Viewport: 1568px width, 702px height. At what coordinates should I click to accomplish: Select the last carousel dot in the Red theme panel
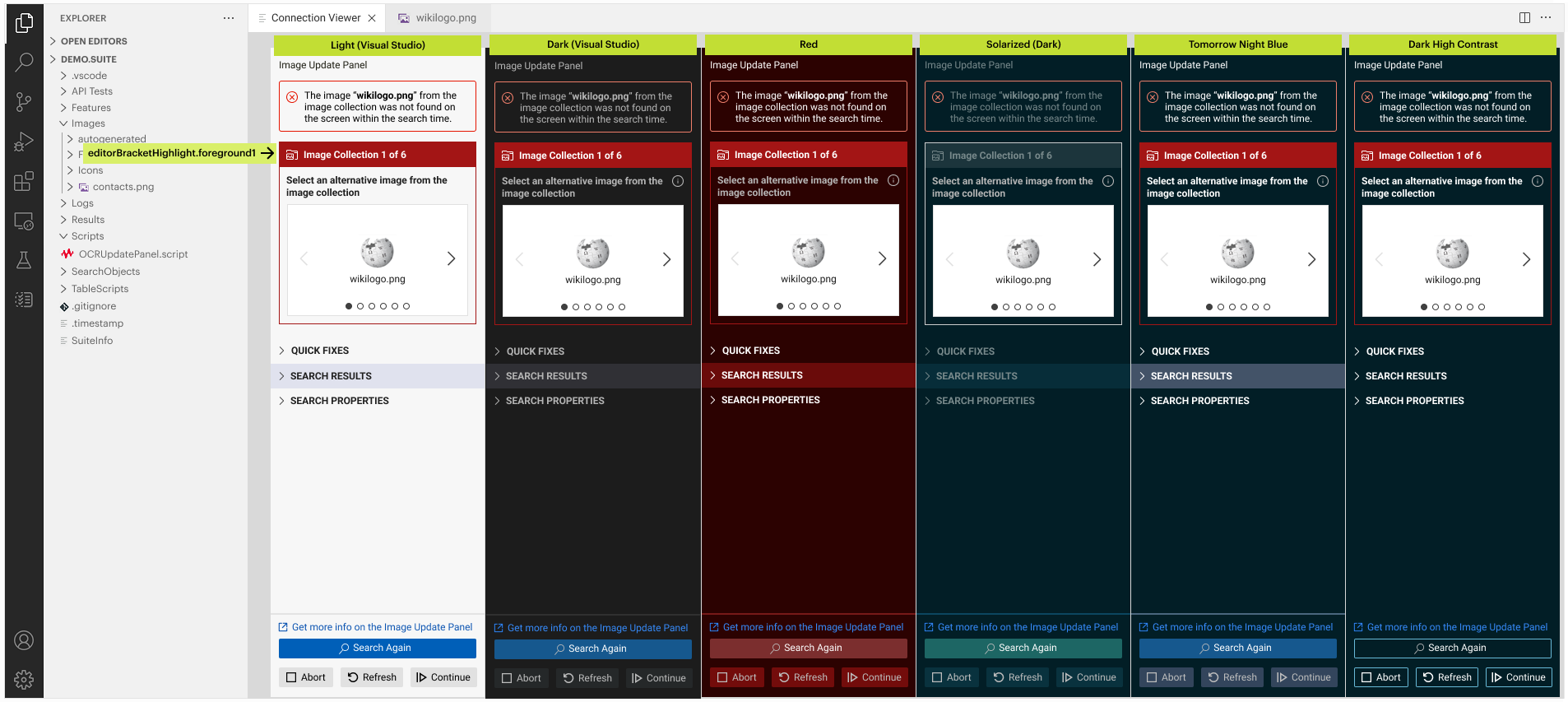[x=837, y=306]
